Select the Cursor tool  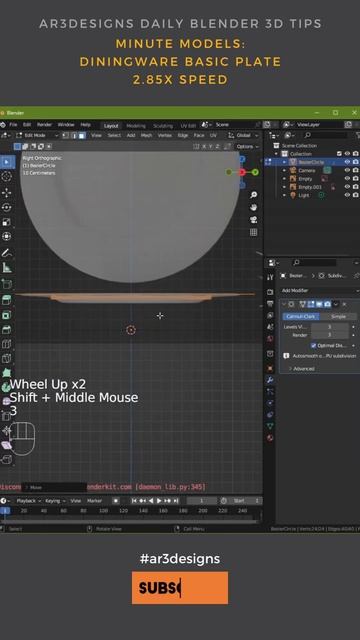[7, 176]
